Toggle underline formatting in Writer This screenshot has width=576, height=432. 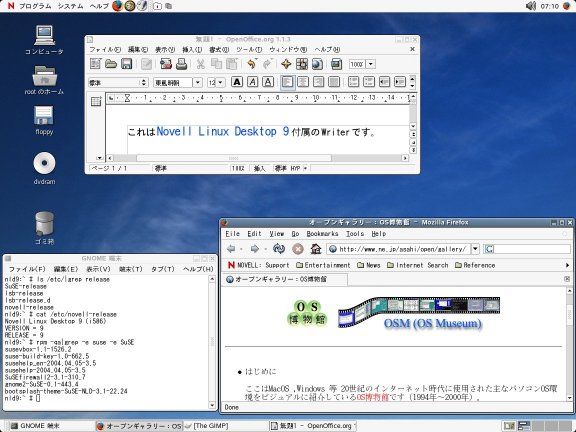[x=268, y=82]
